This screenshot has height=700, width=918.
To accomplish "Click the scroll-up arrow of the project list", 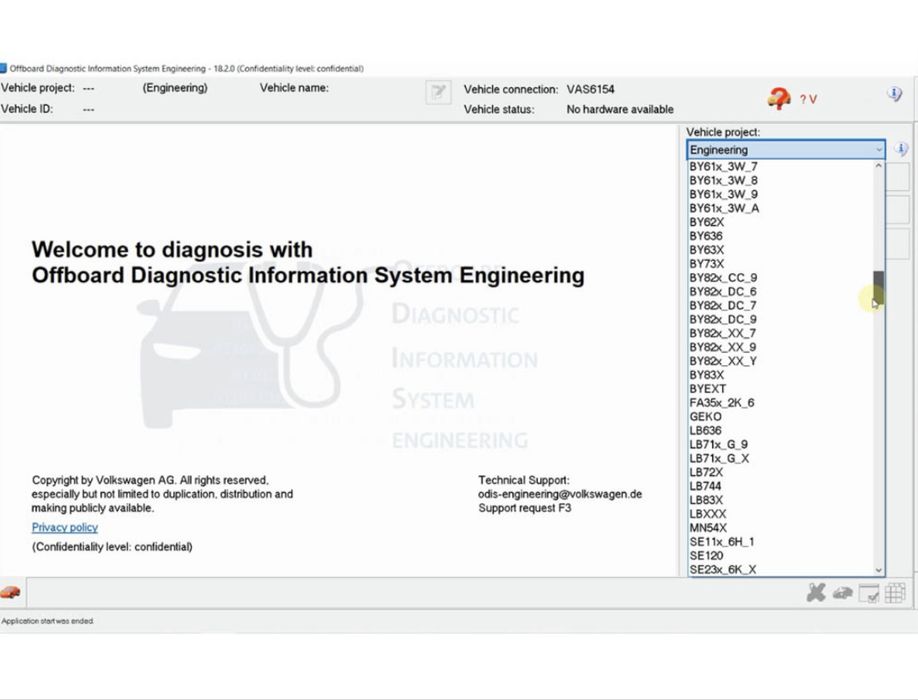I will 878,166.
